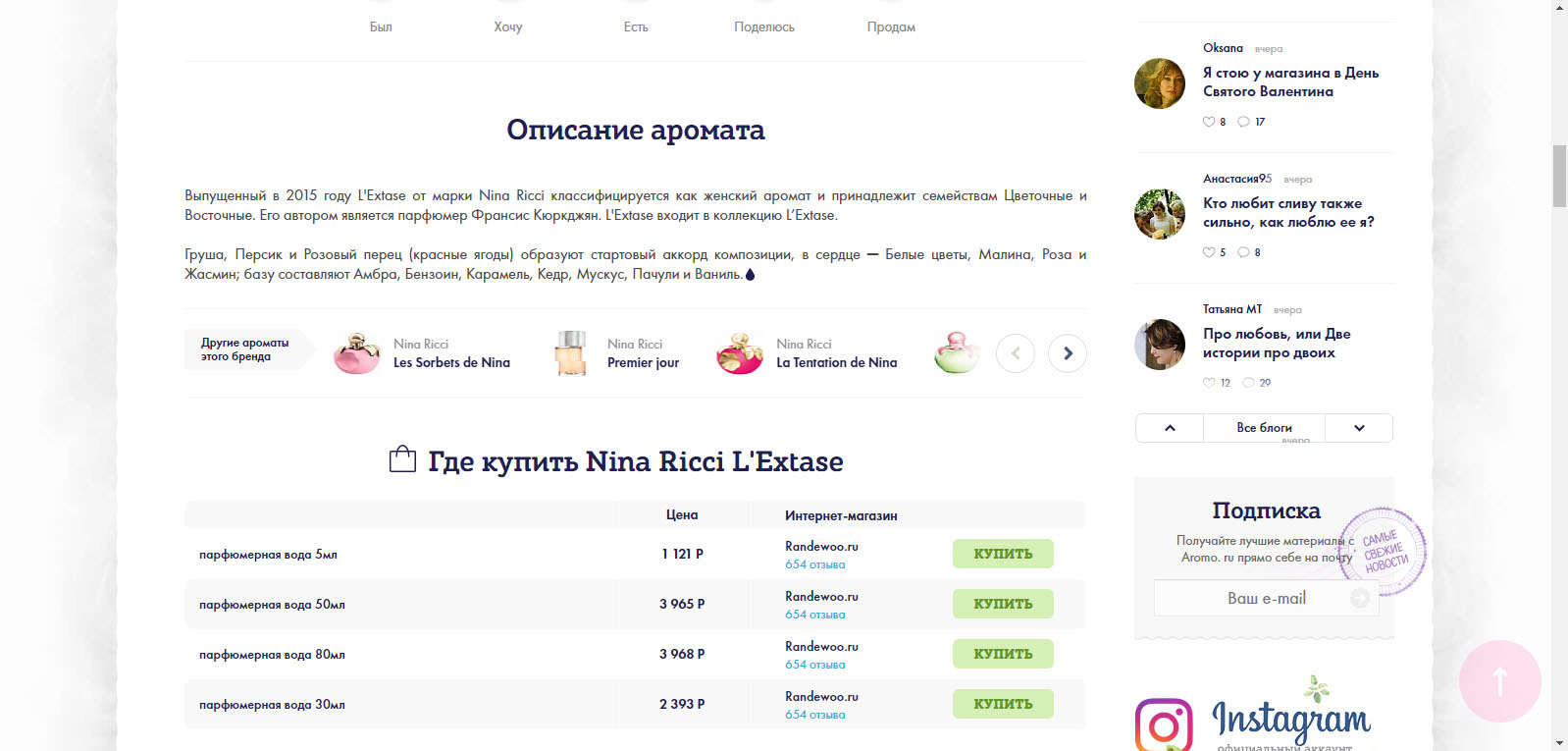Buy the 50мл парфюмерная вода

pyautogui.click(x=1003, y=604)
